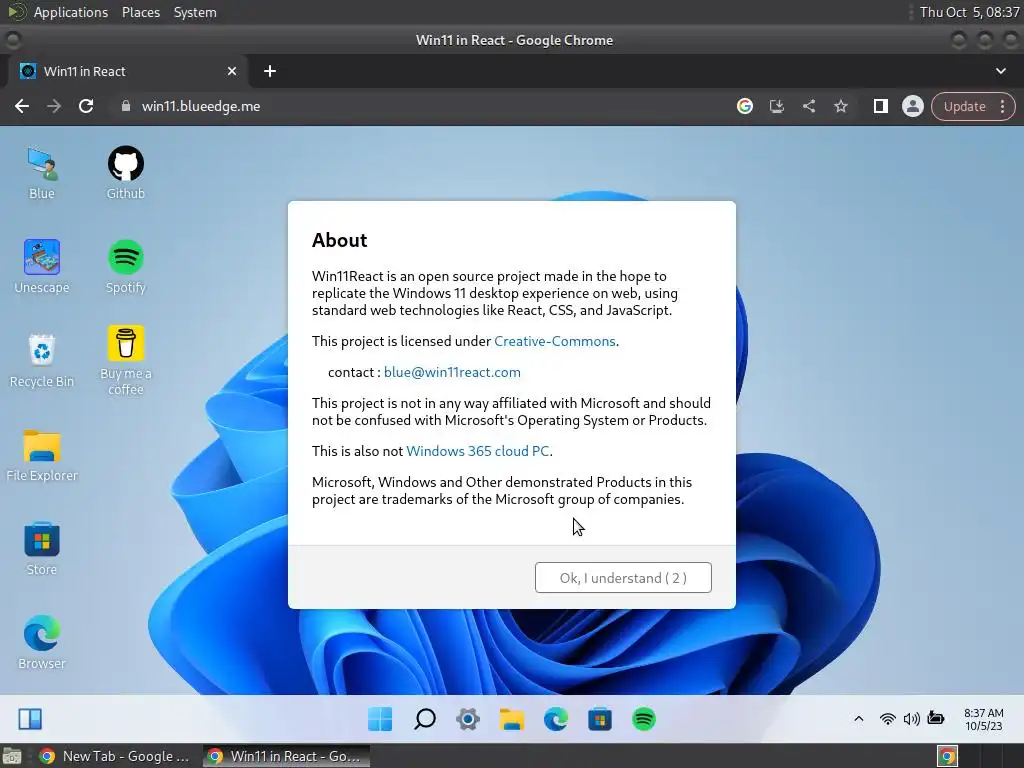Reload the Chrome page

click(86, 106)
